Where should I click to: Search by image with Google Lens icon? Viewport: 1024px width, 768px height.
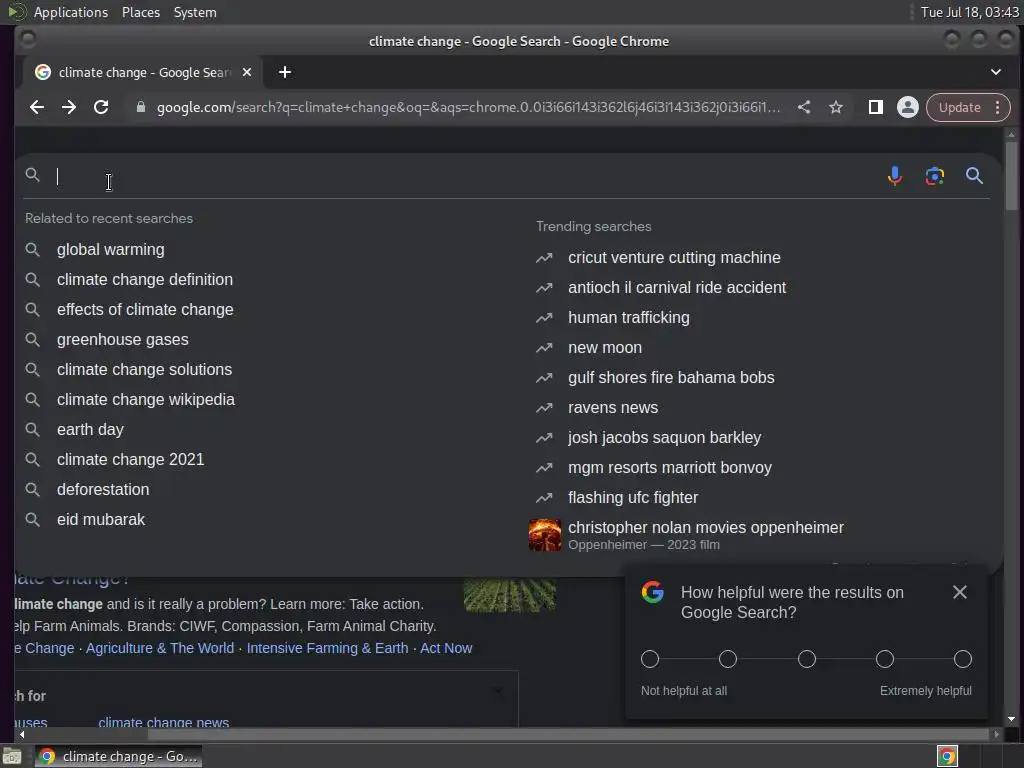(935, 176)
